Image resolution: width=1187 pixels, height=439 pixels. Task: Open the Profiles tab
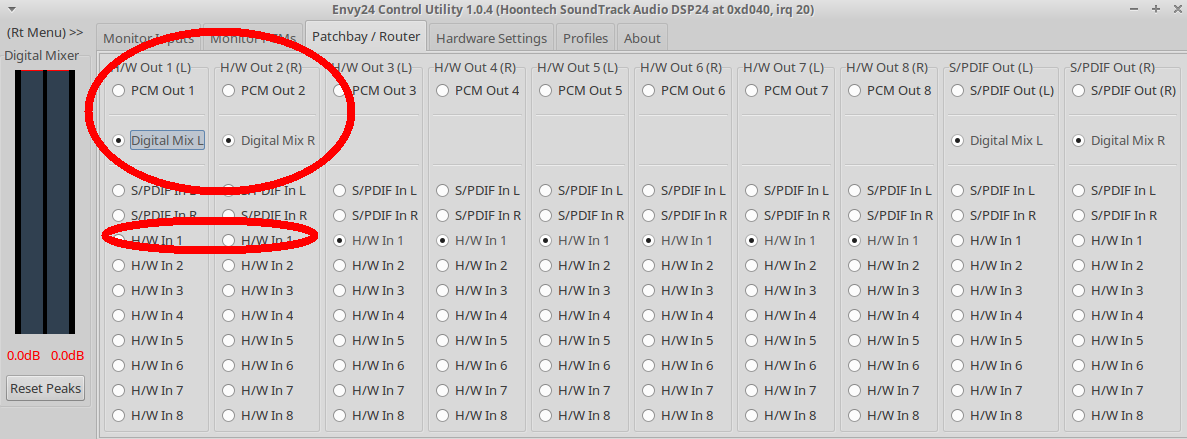(x=585, y=38)
